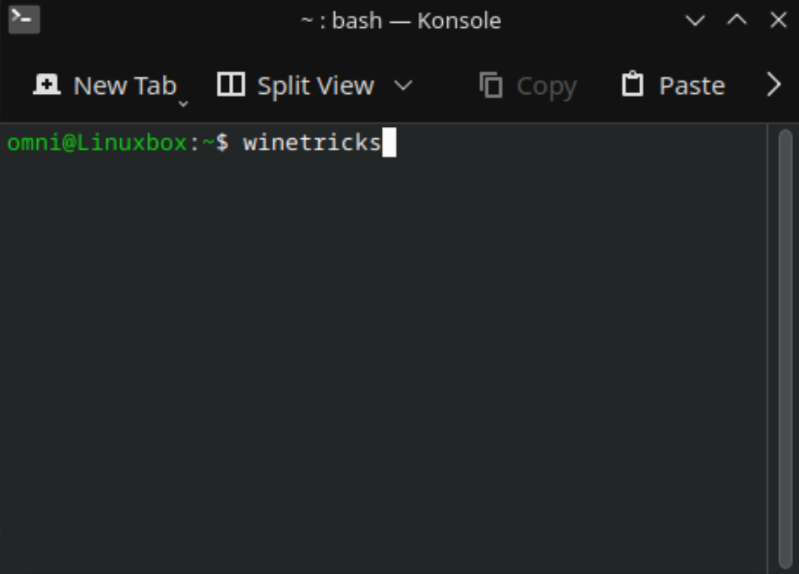Open the New Tab dropdown arrow
The height and width of the screenshot is (574, 799).
point(183,102)
